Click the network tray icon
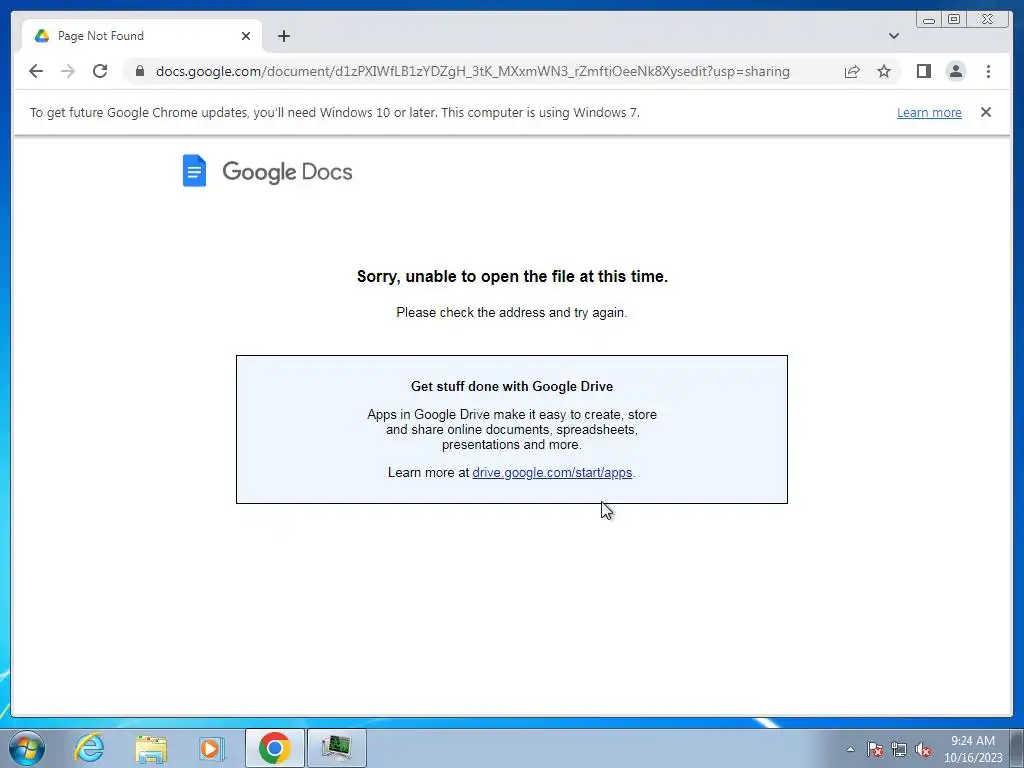The image size is (1024, 768). tap(899, 749)
